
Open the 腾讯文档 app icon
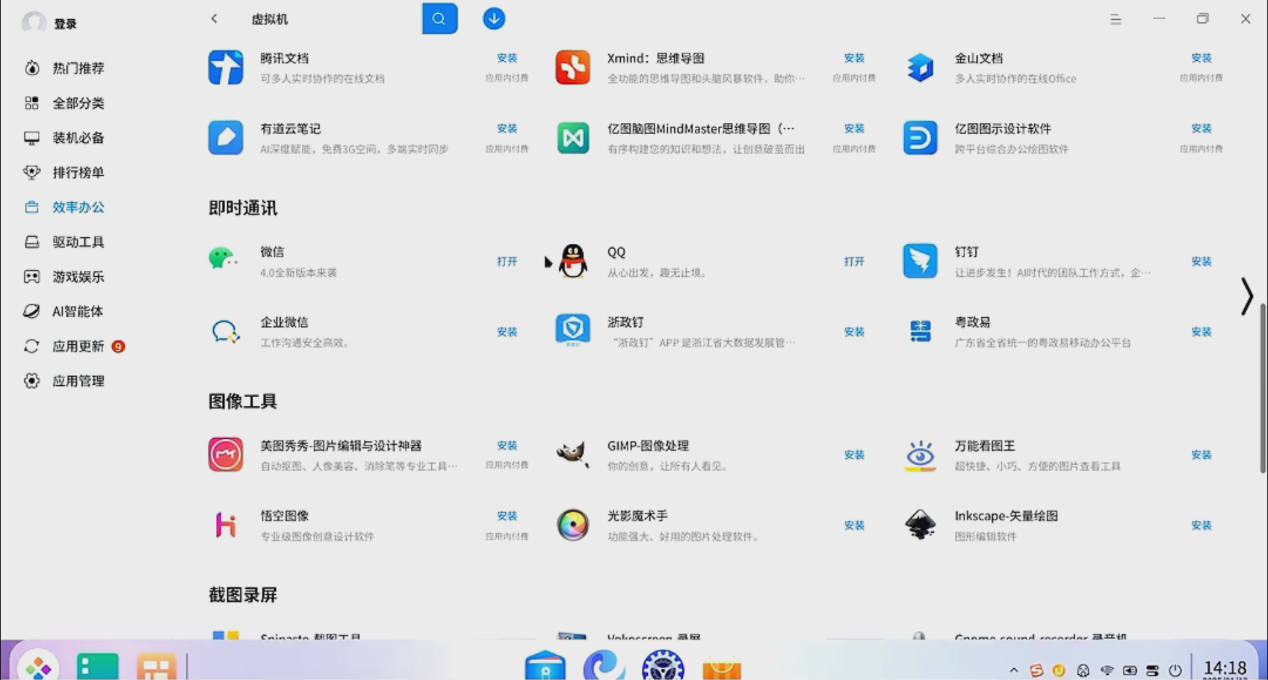pyautogui.click(x=226, y=68)
